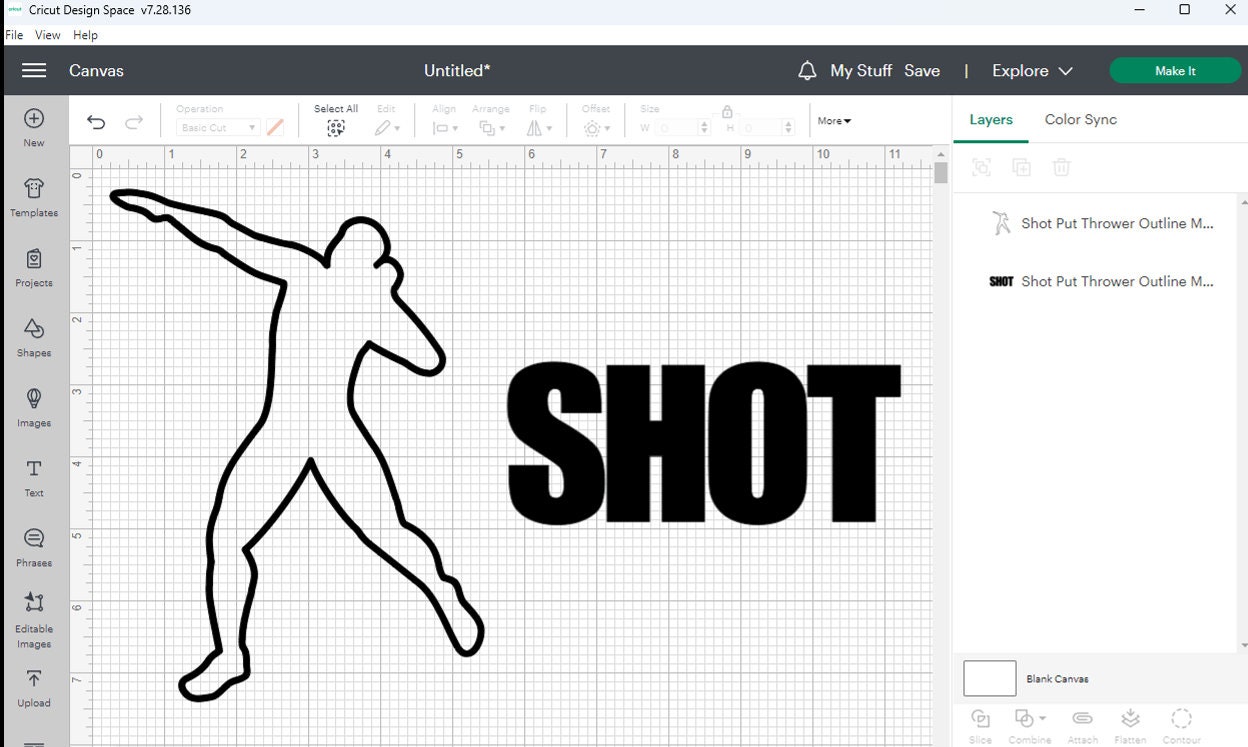Open the View menu

[x=47, y=34]
